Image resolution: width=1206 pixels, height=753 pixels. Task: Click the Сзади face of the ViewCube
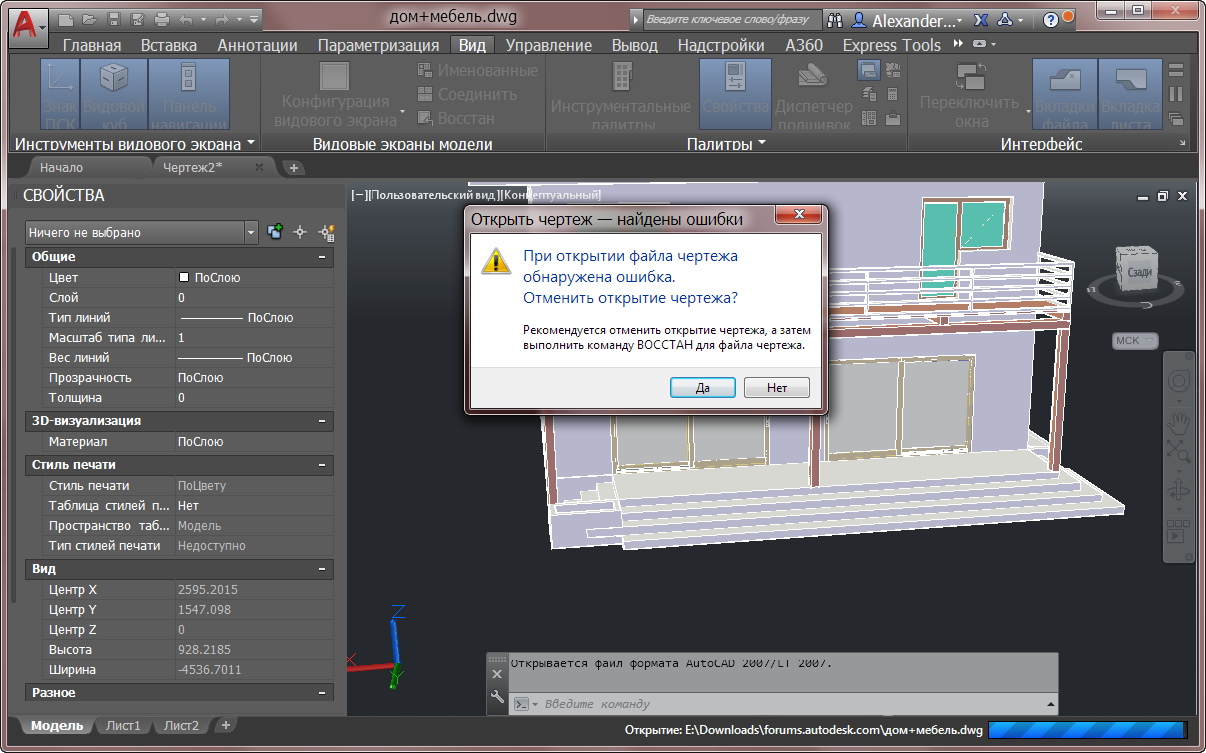(1138, 272)
